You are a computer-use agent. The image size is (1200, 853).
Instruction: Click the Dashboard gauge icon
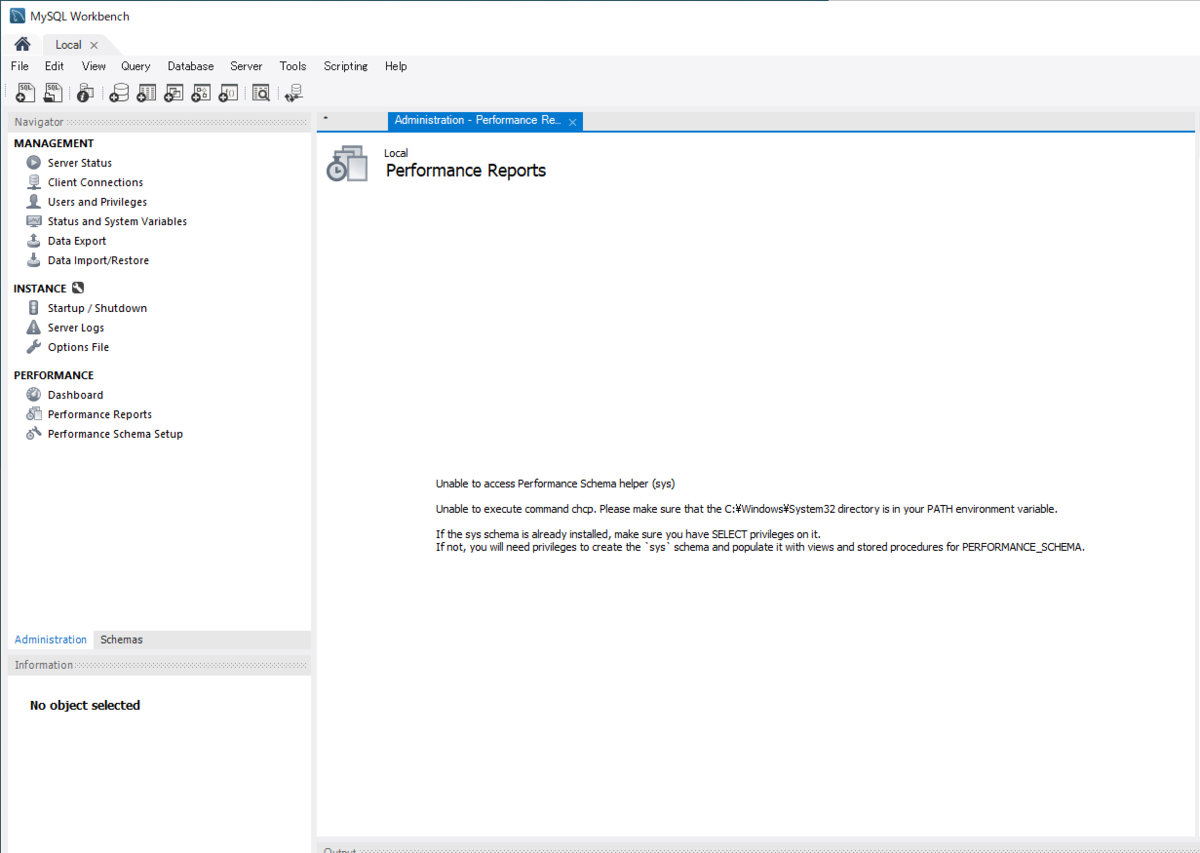pyautogui.click(x=34, y=395)
